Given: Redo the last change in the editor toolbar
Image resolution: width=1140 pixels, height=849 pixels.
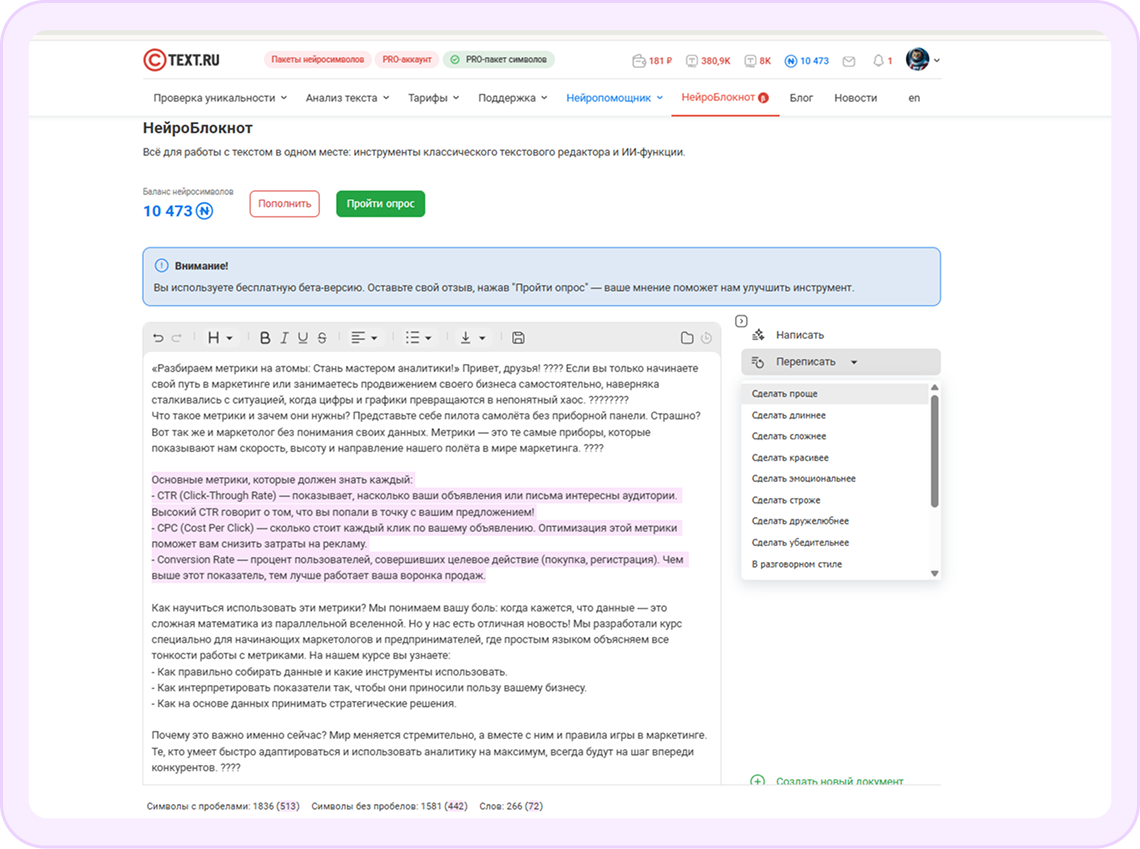Looking at the screenshot, I should (x=175, y=337).
